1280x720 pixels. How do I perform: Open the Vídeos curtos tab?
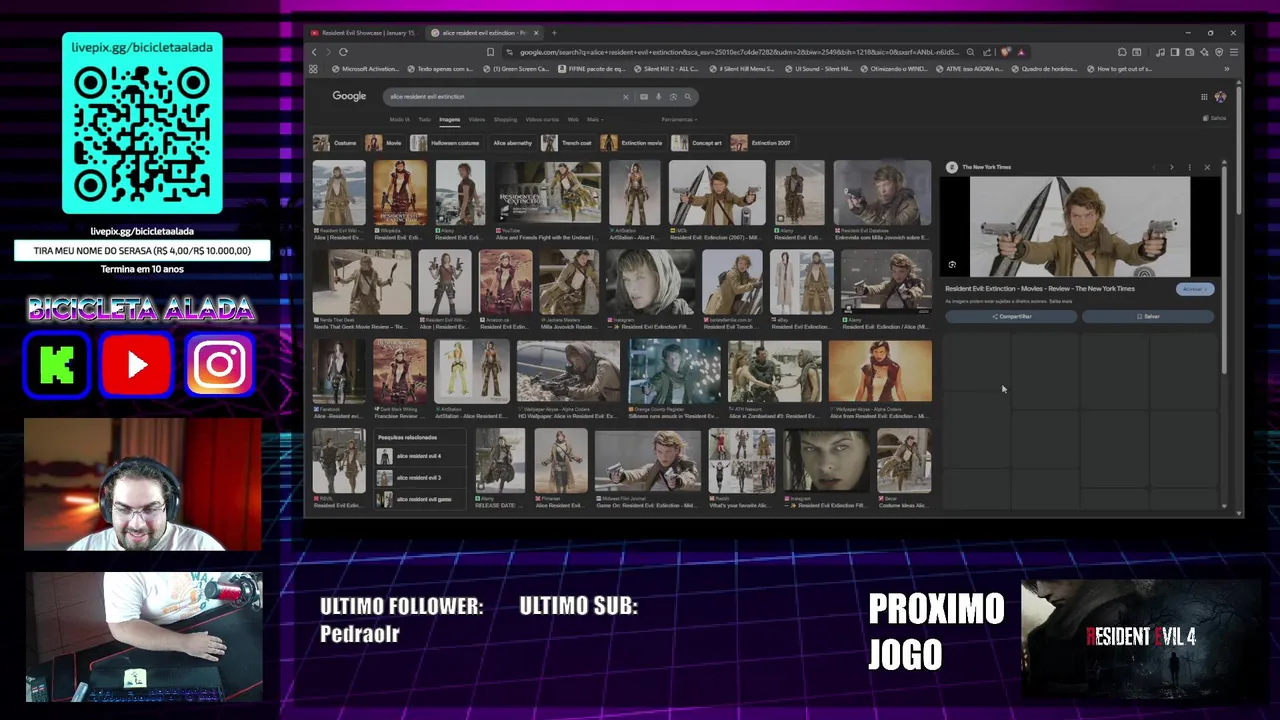click(x=542, y=119)
